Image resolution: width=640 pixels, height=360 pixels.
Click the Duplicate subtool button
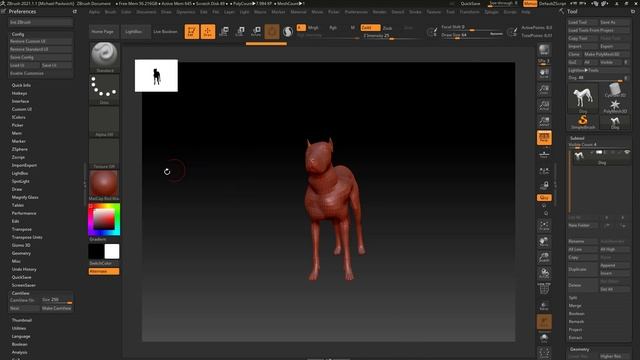(x=583, y=269)
